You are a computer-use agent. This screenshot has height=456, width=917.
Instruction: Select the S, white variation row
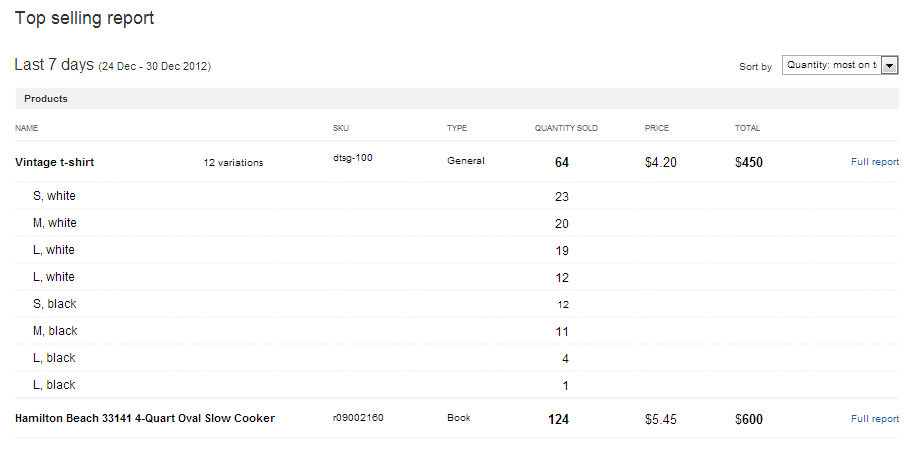tap(54, 196)
